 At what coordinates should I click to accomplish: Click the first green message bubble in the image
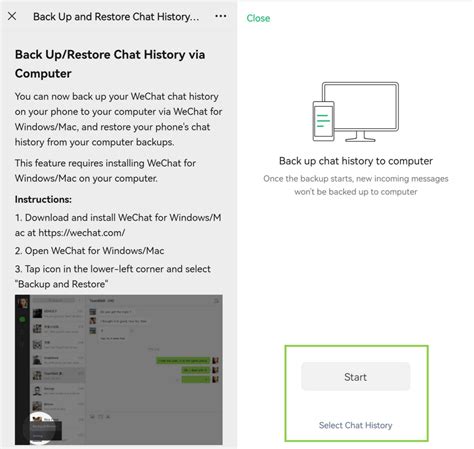coord(183,360)
